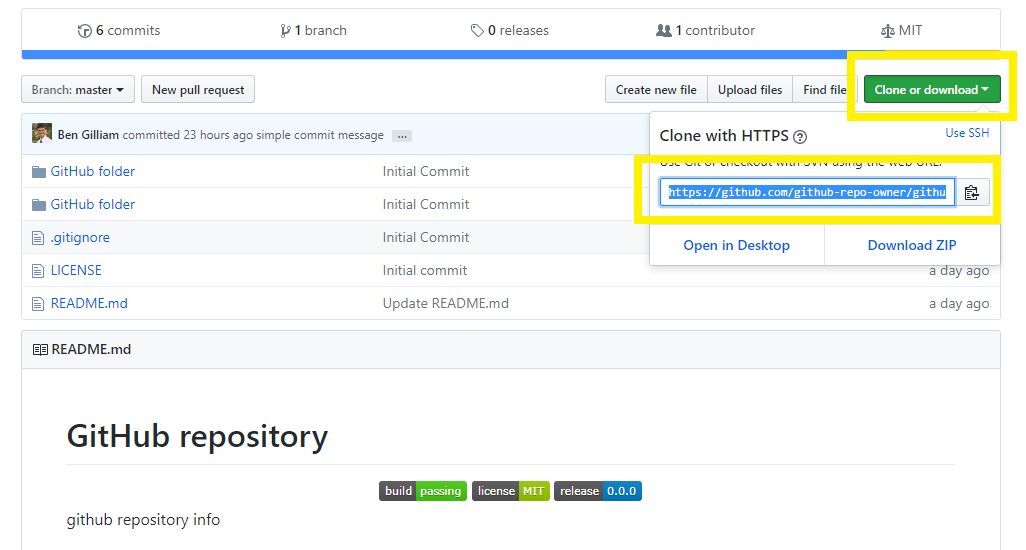The width and height of the screenshot is (1026, 550).
Task: Click the releases tag icon
Action: 477,30
